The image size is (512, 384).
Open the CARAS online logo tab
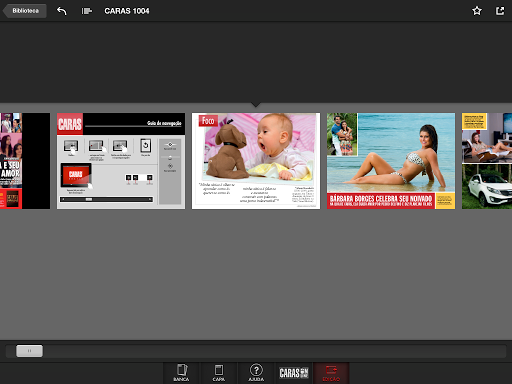[x=294, y=373]
